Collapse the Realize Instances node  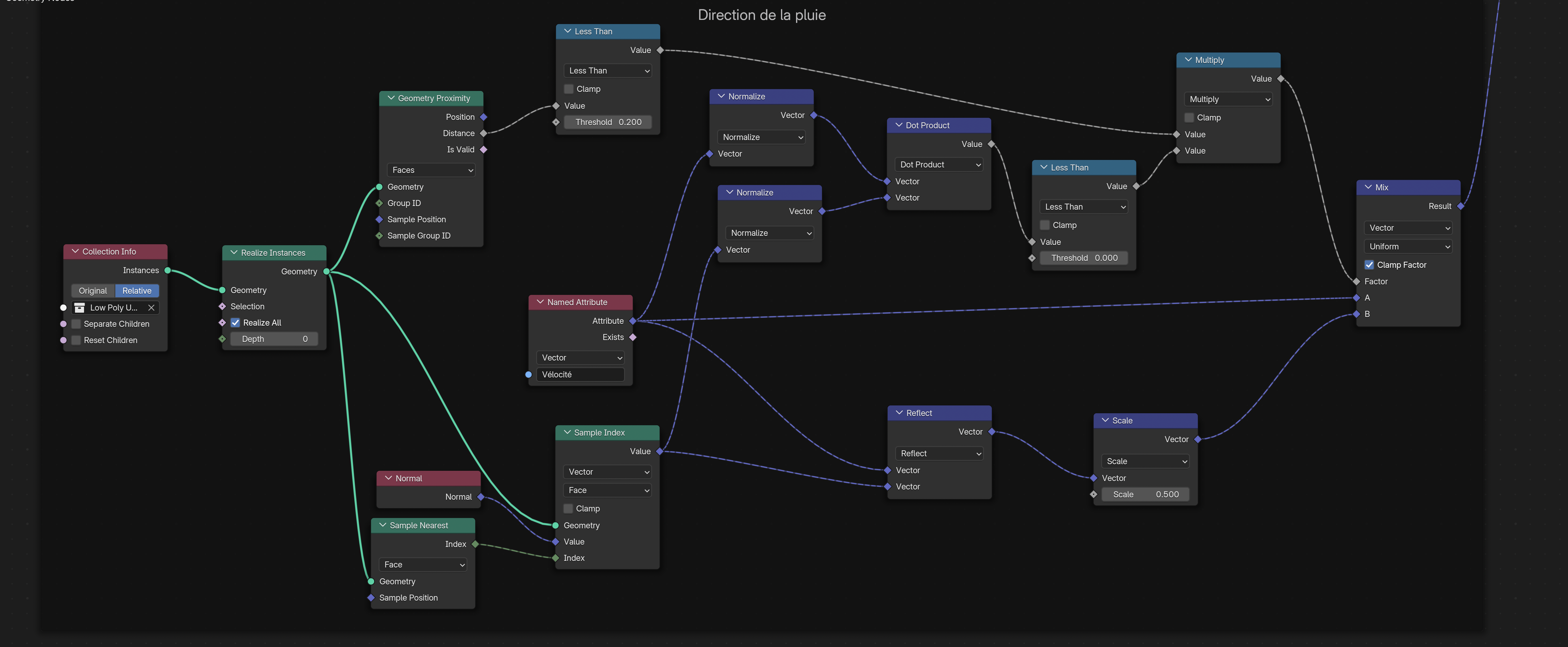pos(234,253)
